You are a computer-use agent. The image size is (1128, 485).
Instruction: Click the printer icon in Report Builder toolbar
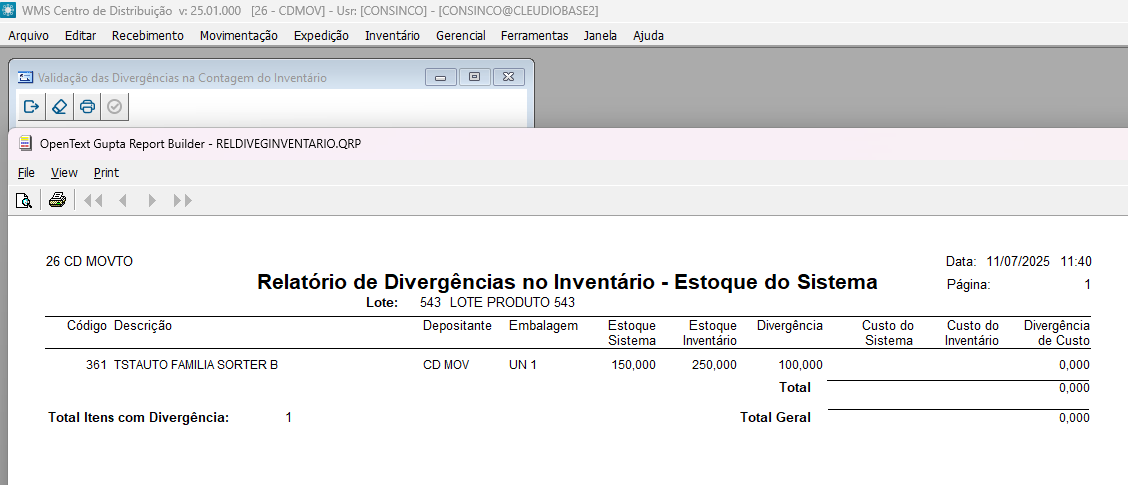coord(58,201)
